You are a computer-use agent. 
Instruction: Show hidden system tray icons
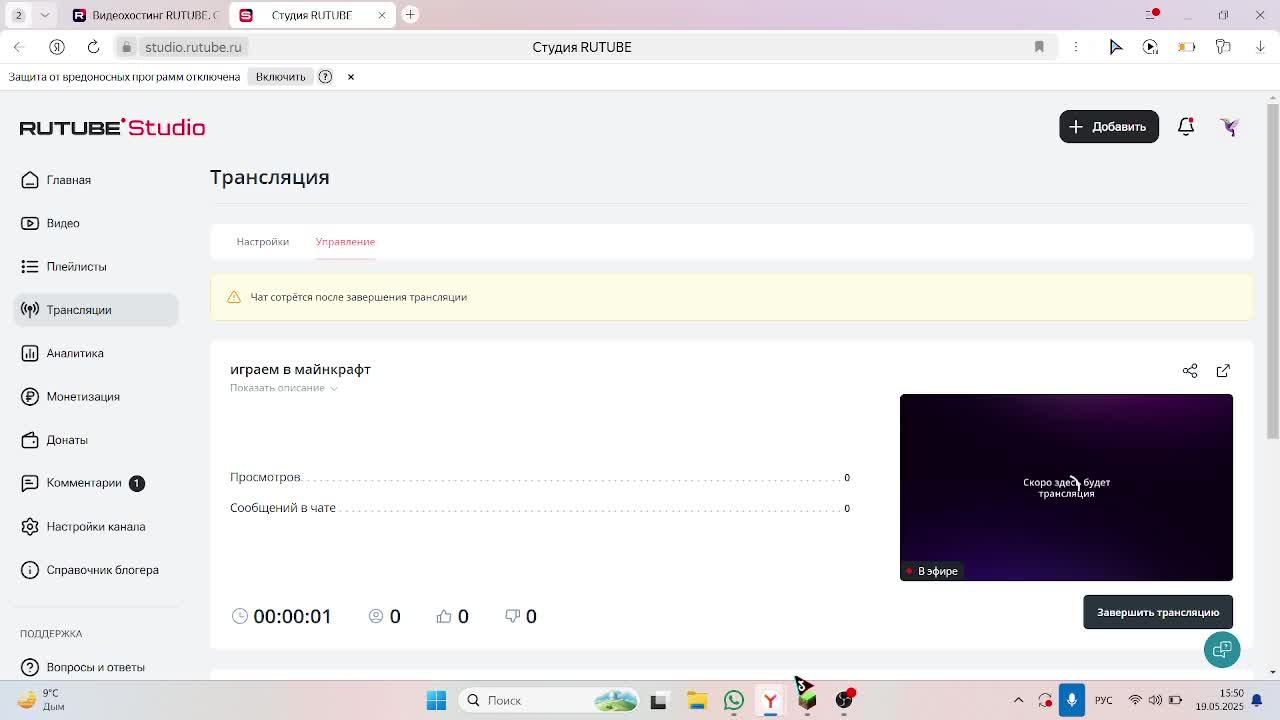point(1018,700)
